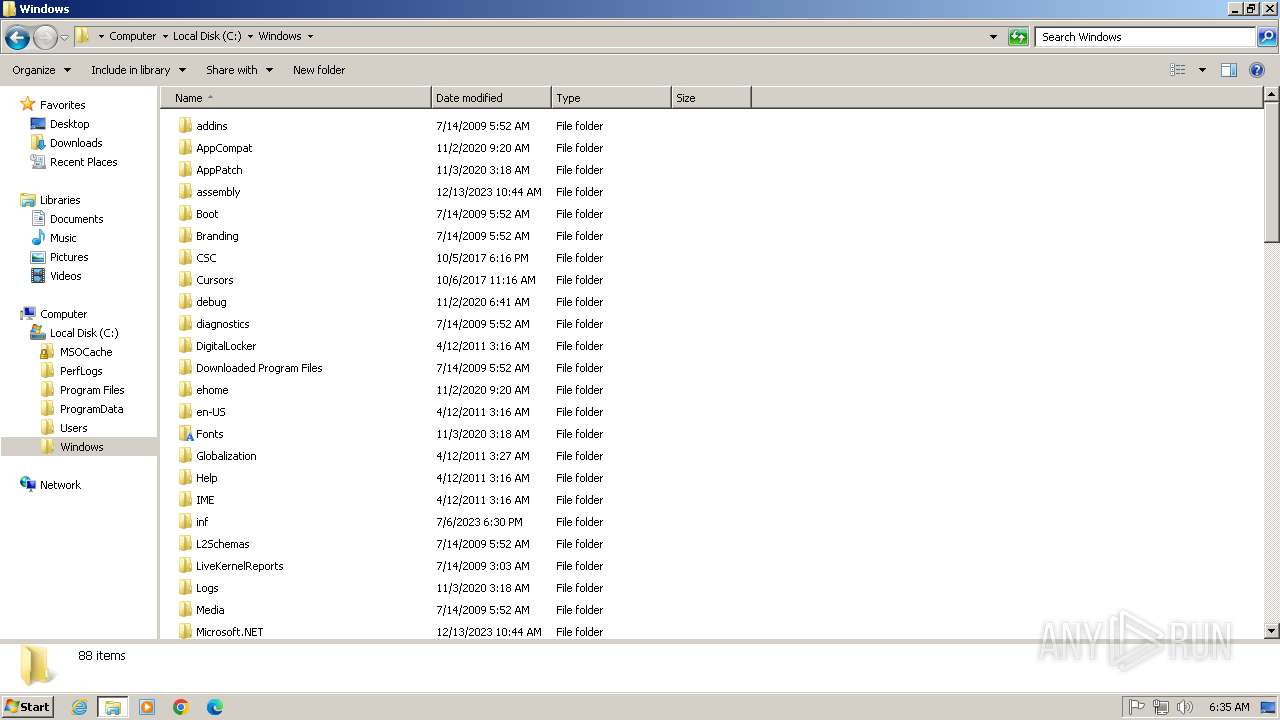
Task: Open Local Disk (C:) breadcrumb dropdown
Action: (x=250, y=37)
